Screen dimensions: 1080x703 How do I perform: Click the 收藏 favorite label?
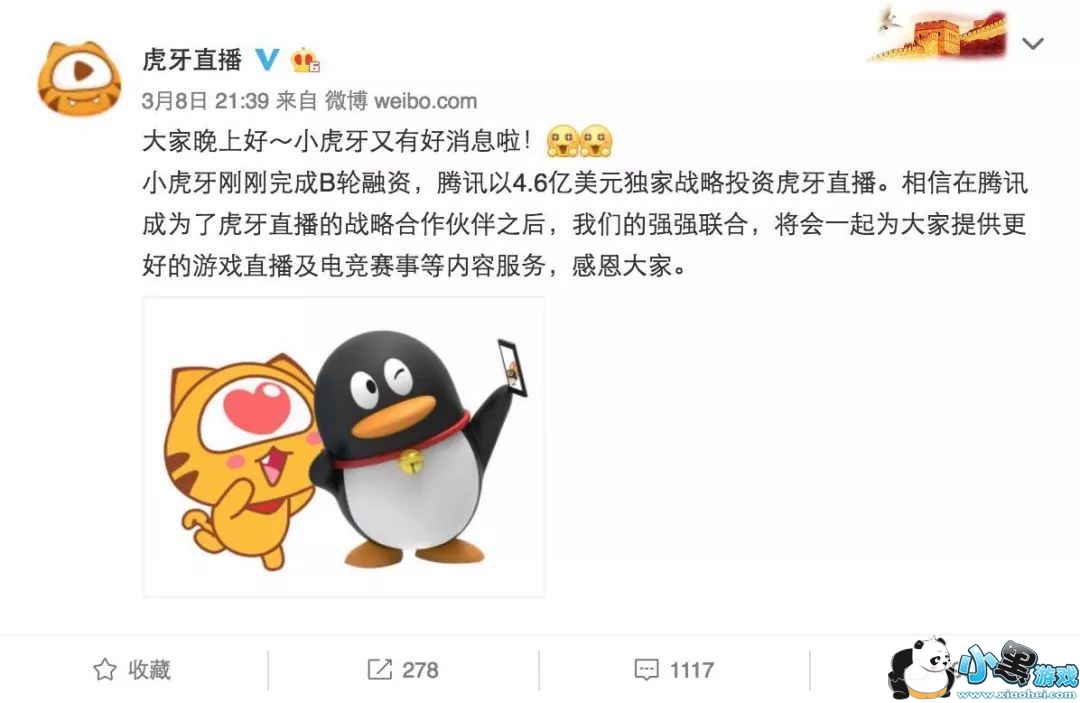[x=149, y=670]
